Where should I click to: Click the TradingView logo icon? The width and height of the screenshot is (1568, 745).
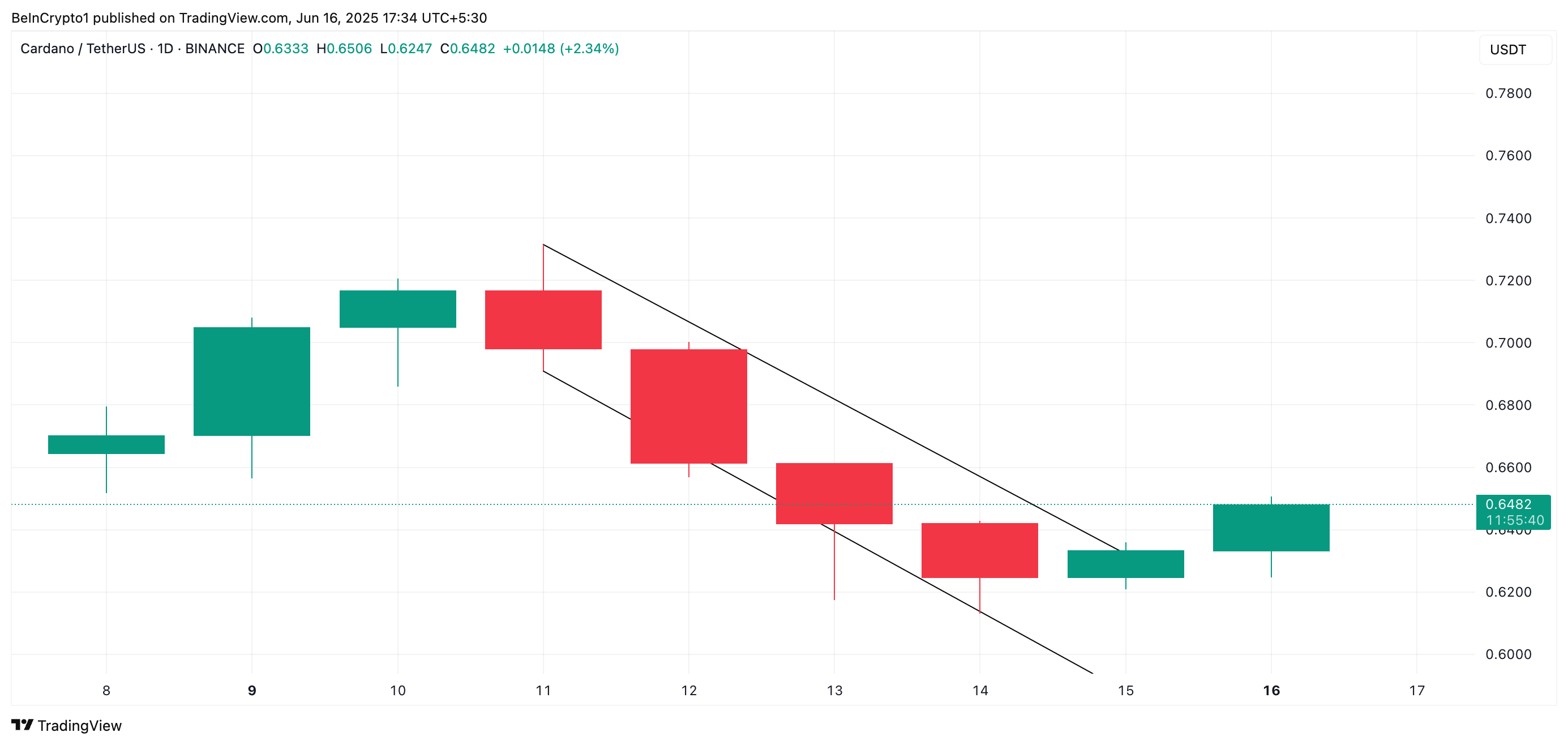[23, 725]
